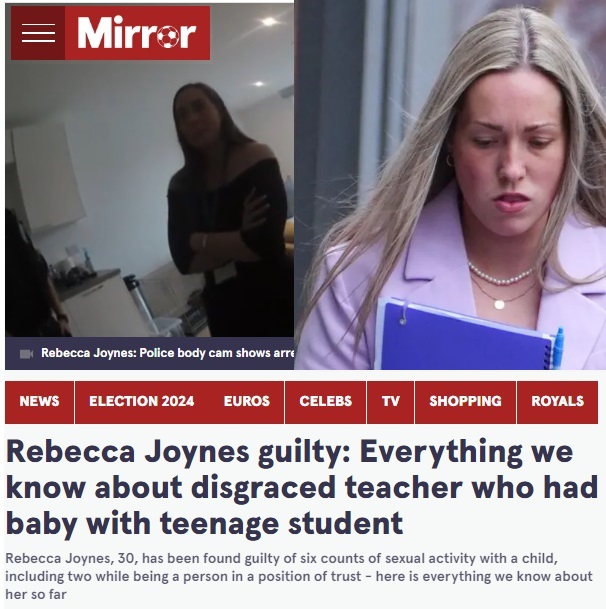The width and height of the screenshot is (606, 609).
Task: Open the Rebecca Joynes body cam caption link
Action: 167,353
